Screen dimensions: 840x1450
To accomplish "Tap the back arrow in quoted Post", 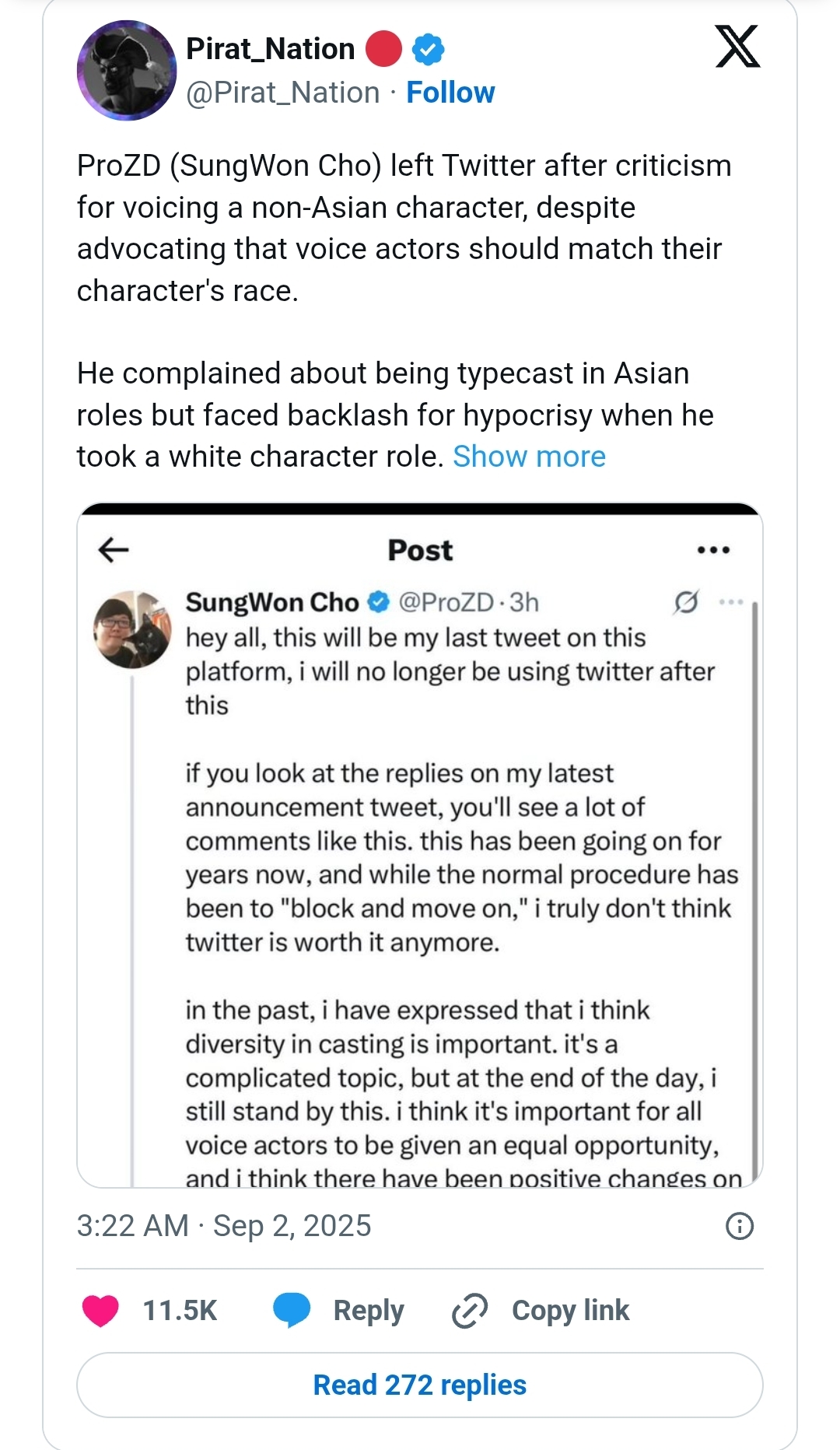I will [x=114, y=550].
